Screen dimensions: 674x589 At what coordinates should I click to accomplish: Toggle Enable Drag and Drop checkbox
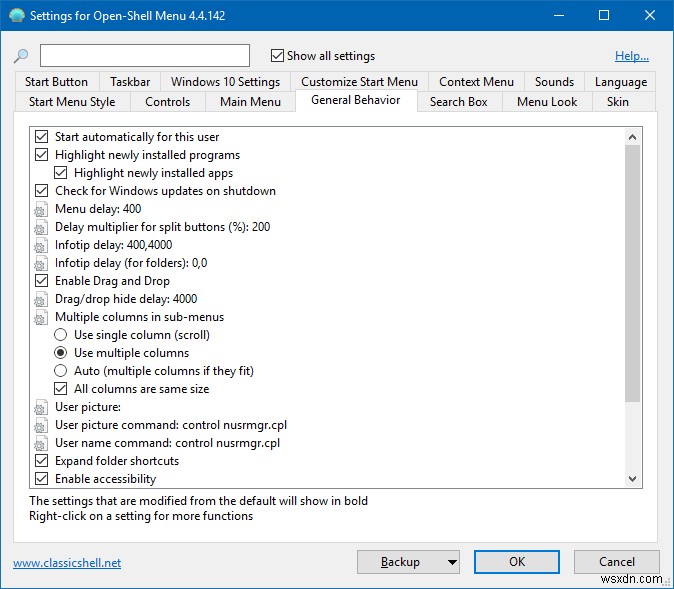tap(41, 281)
